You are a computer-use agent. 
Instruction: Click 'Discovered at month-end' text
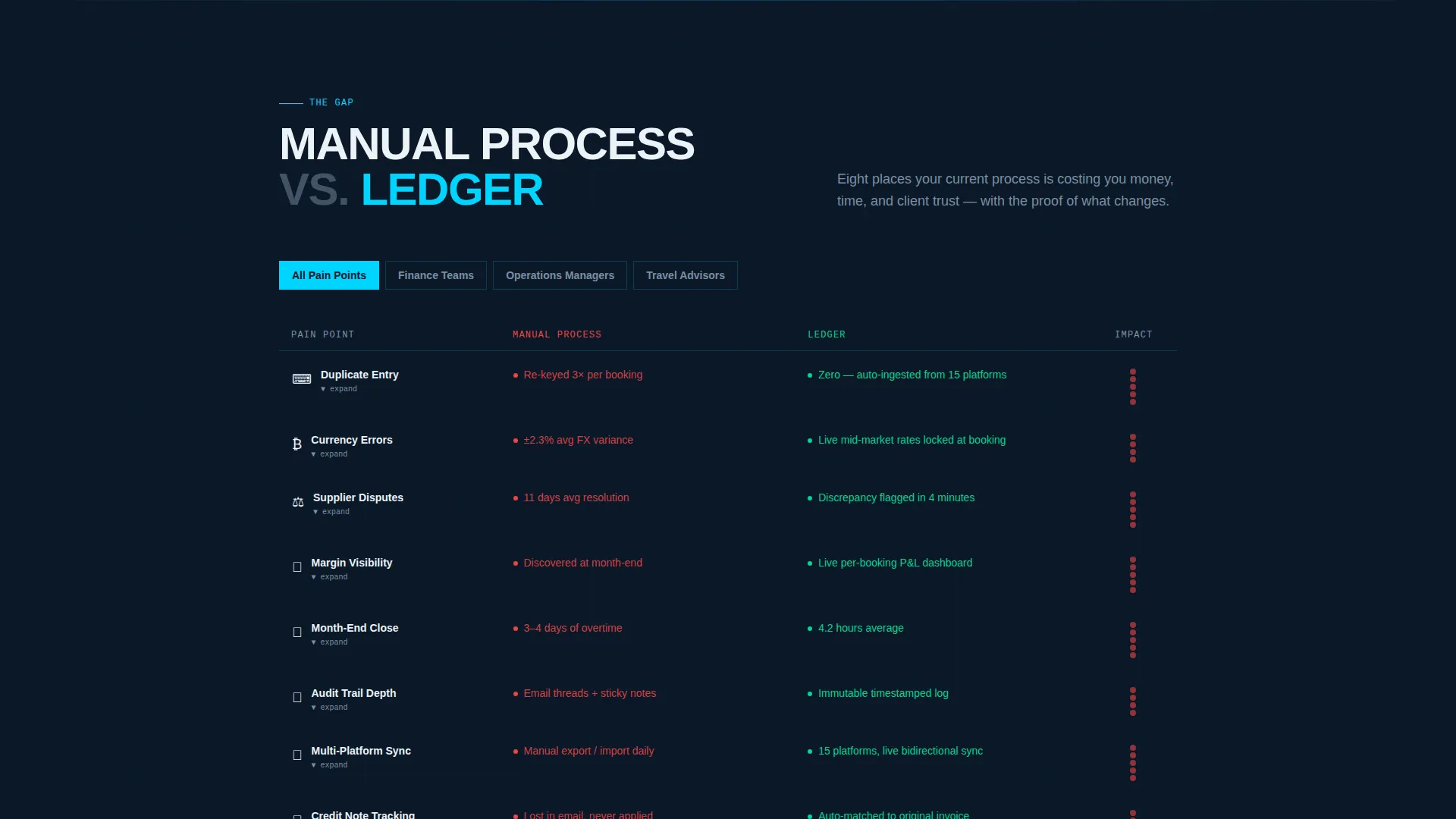pos(582,563)
